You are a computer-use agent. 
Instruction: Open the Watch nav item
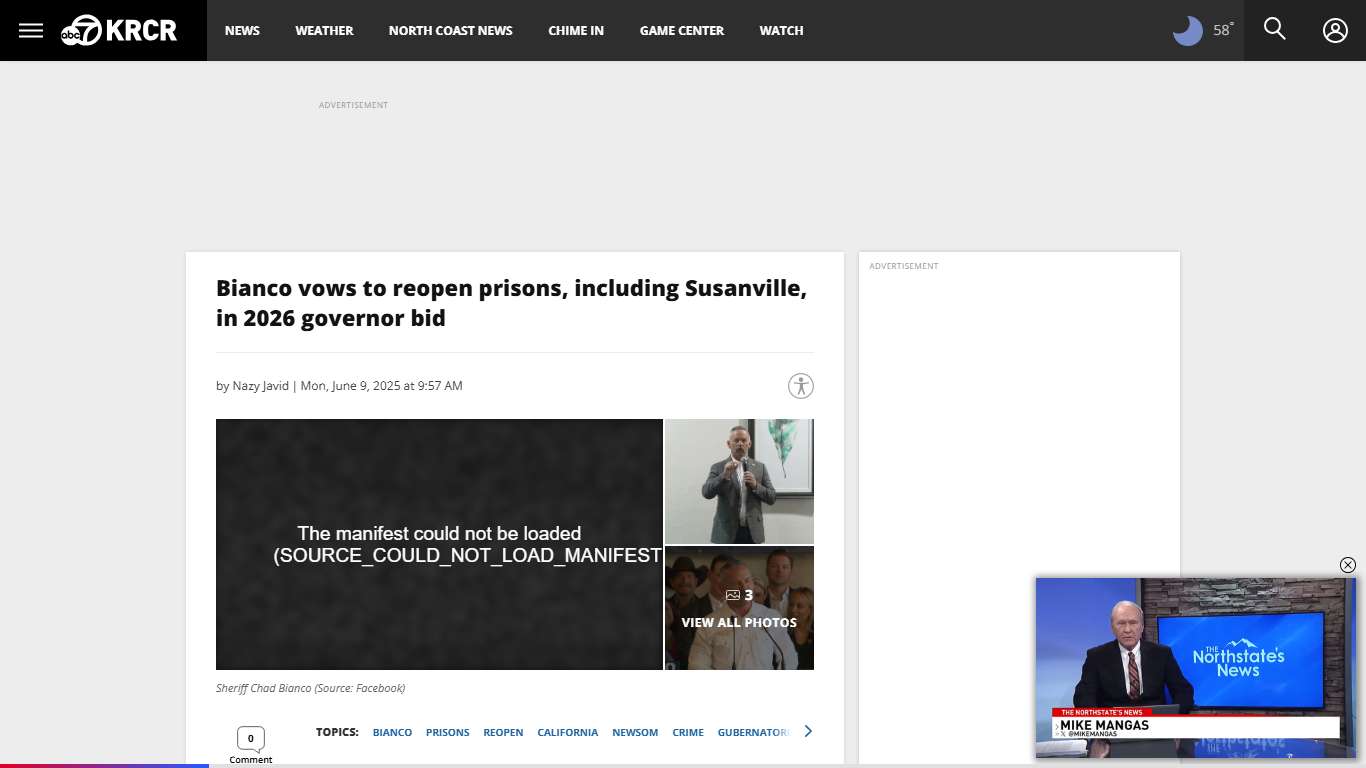(x=781, y=31)
